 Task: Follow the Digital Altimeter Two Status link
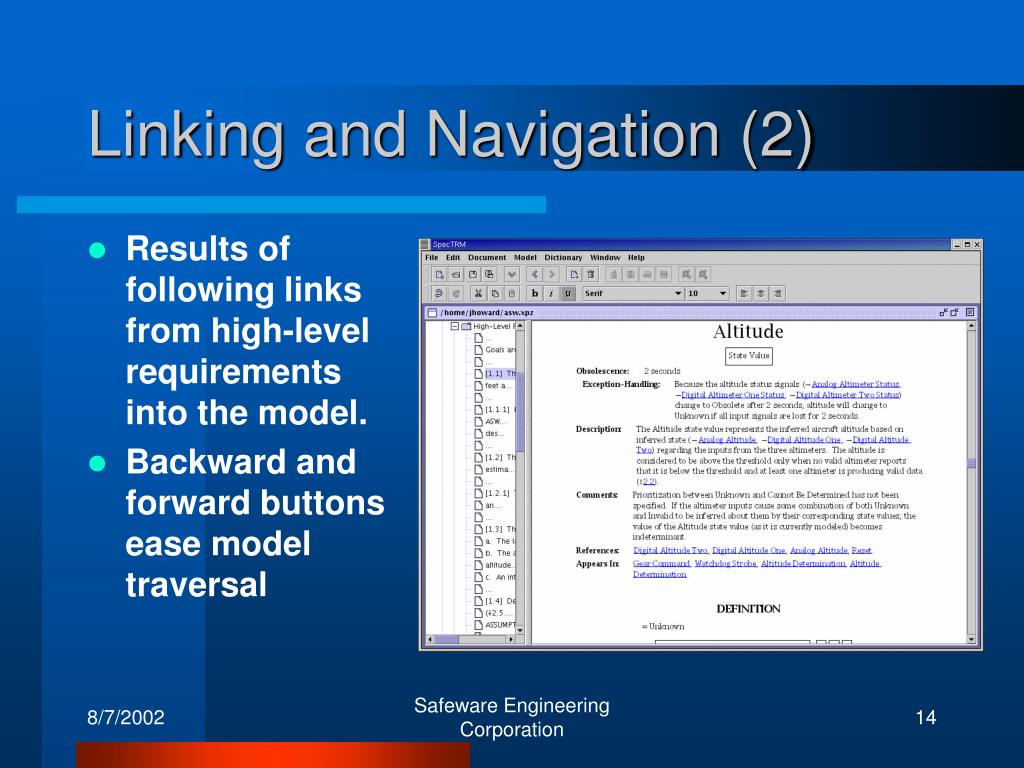pyautogui.click(x=848, y=394)
